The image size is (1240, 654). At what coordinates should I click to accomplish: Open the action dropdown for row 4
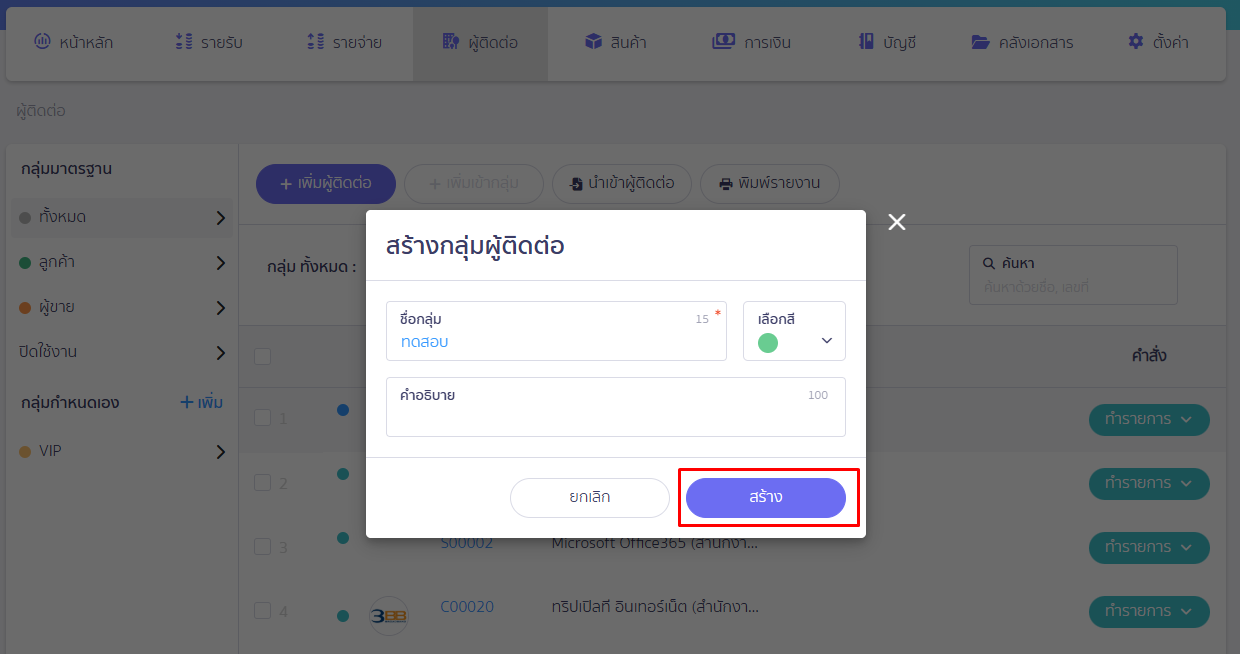1148,611
